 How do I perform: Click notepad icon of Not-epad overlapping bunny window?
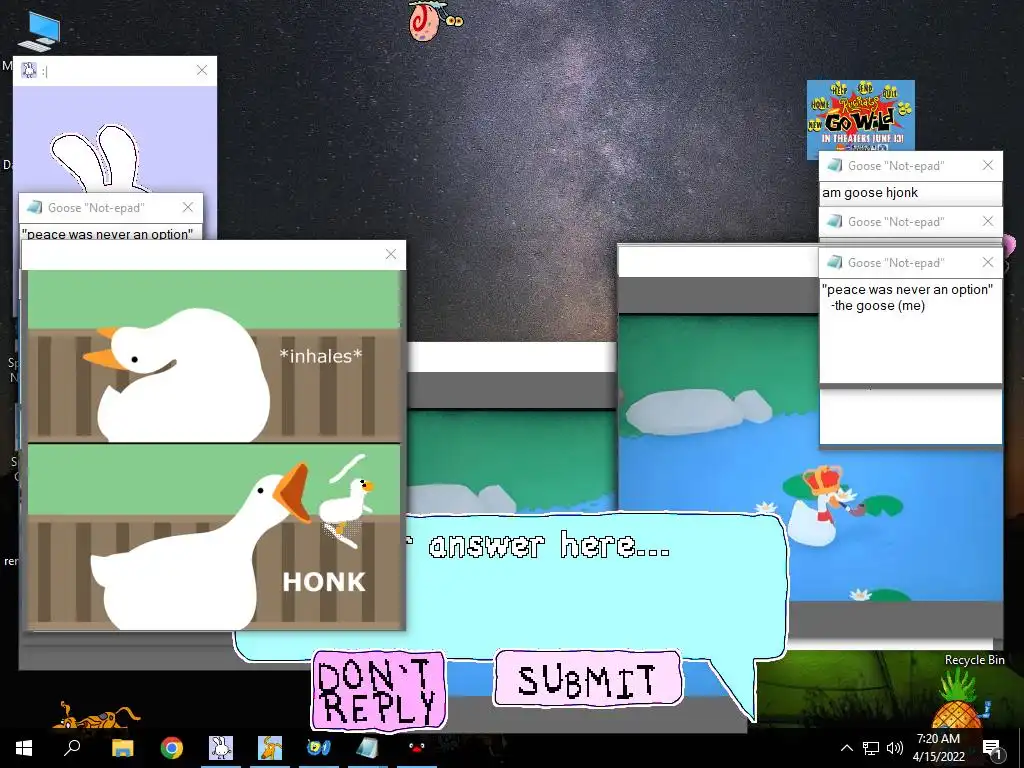(34, 207)
